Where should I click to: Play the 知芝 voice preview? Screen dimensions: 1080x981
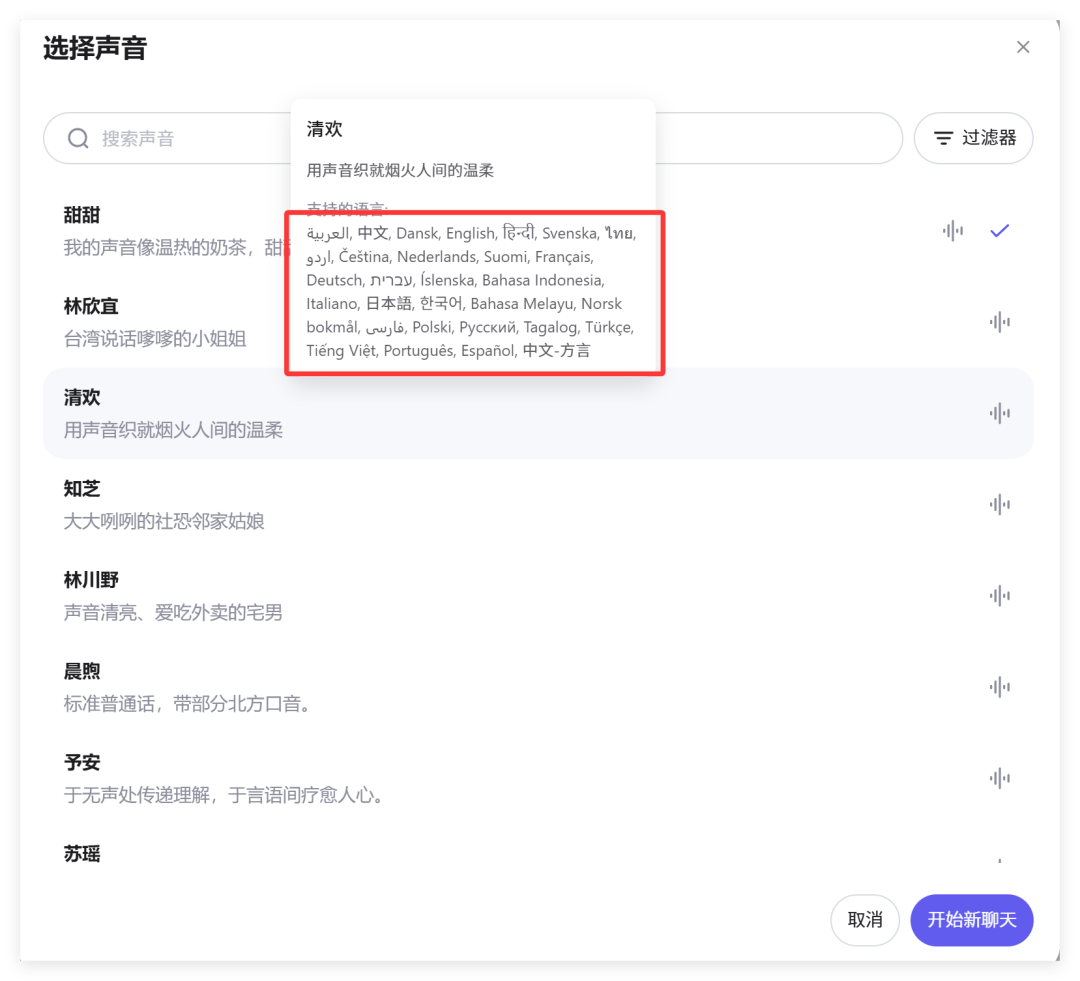coord(999,504)
